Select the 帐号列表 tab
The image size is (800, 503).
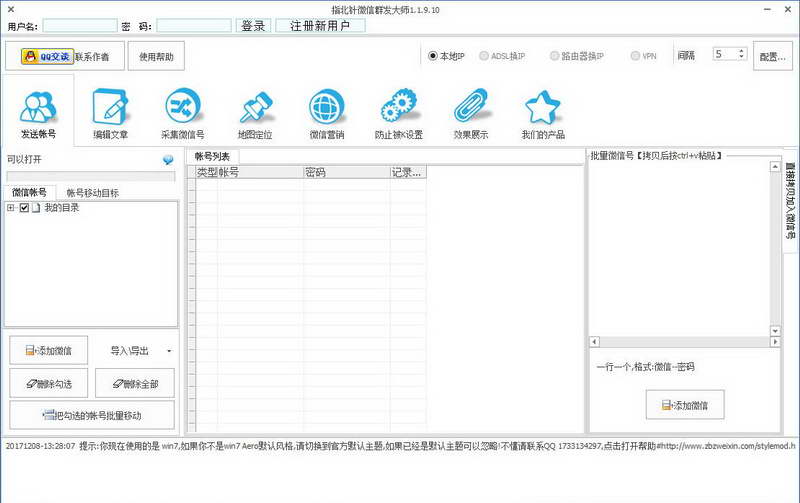coord(212,156)
